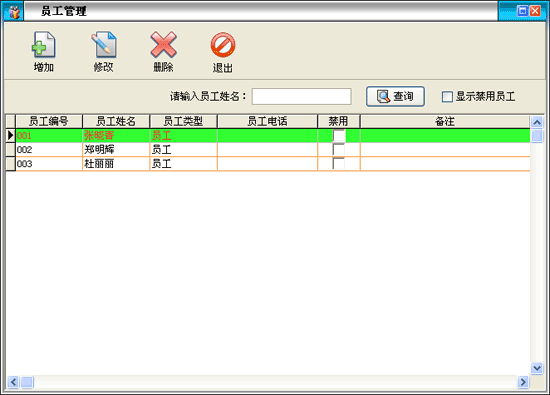Select the name 张晓香
Viewport: 550px width, 395px height.
coord(116,136)
